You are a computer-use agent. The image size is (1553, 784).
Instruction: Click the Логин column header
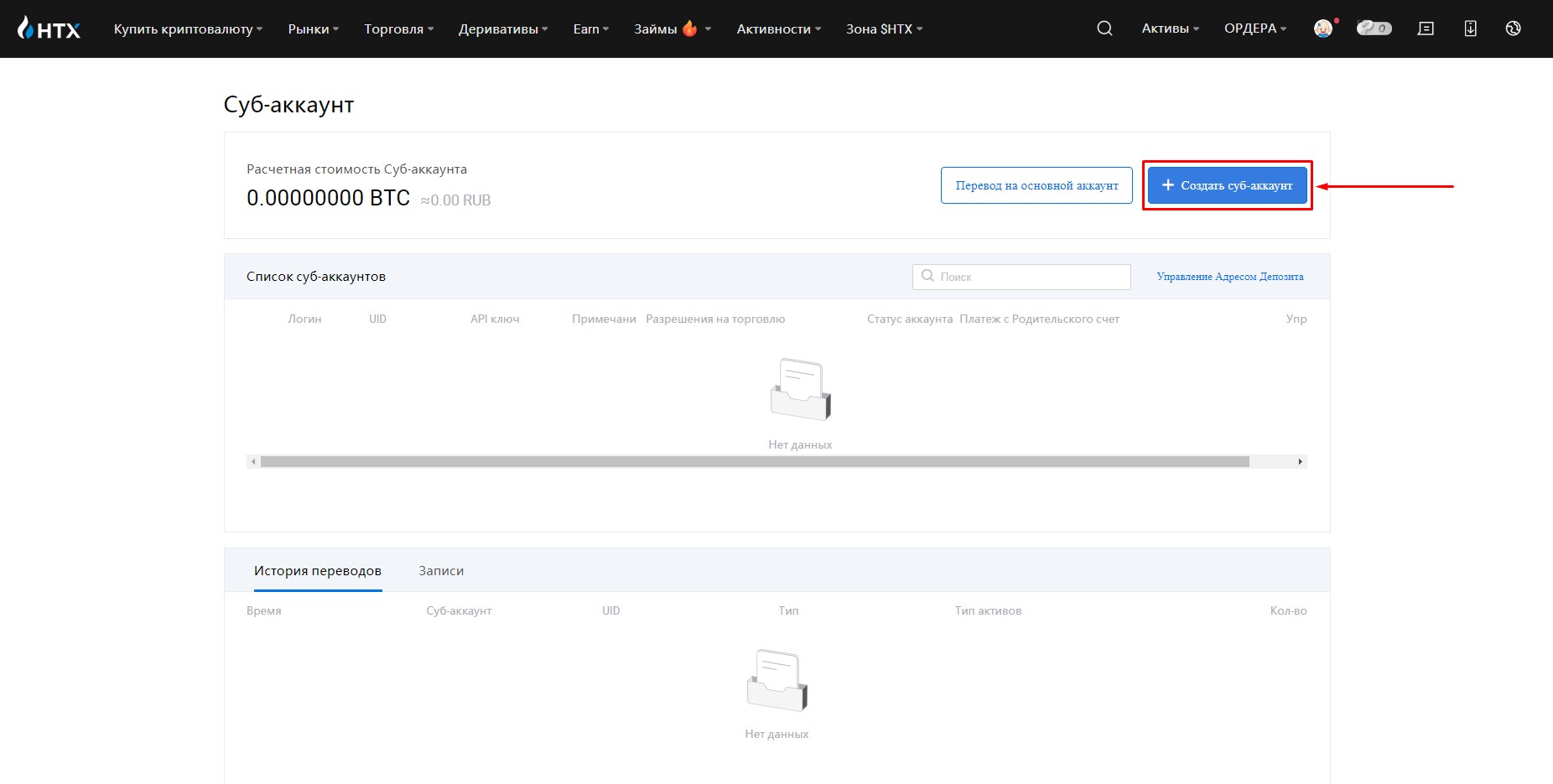pyautogui.click(x=304, y=319)
